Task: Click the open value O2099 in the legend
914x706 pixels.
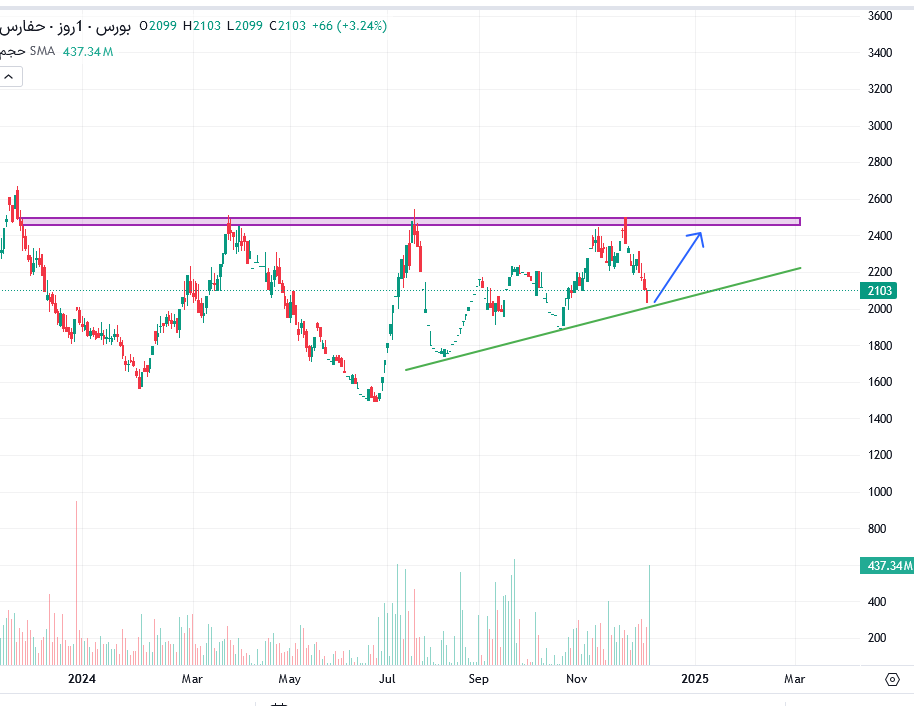Action: (158, 26)
